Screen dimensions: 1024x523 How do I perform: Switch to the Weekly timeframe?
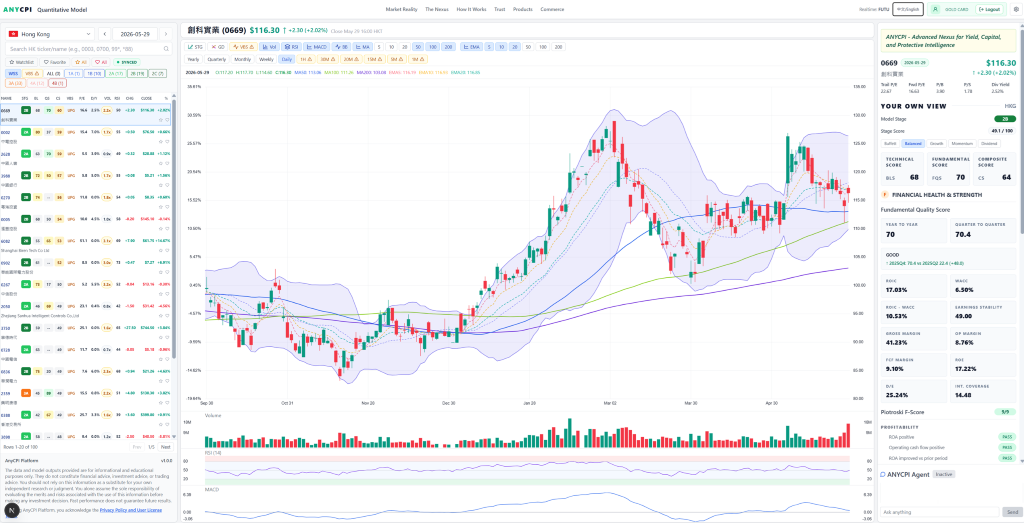pyautogui.click(x=266, y=59)
